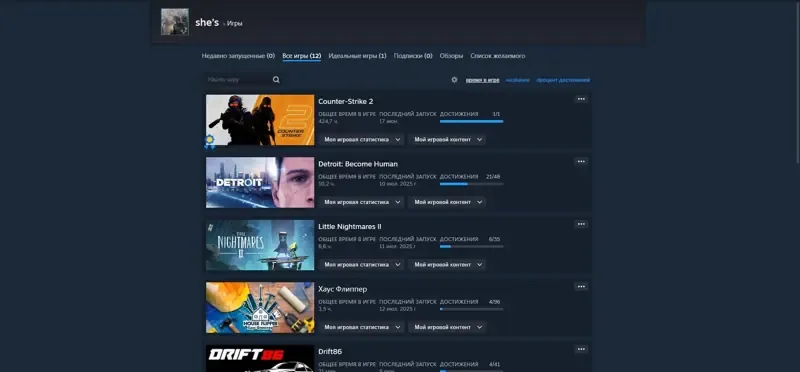800x372 pixels.
Task: Switch to Недавно запущенные (0) tab
Action: (238, 56)
